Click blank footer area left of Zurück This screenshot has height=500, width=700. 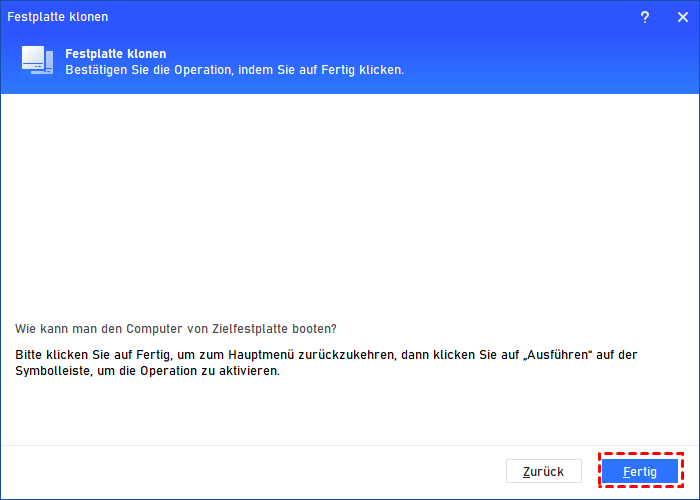pyautogui.click(x=250, y=471)
